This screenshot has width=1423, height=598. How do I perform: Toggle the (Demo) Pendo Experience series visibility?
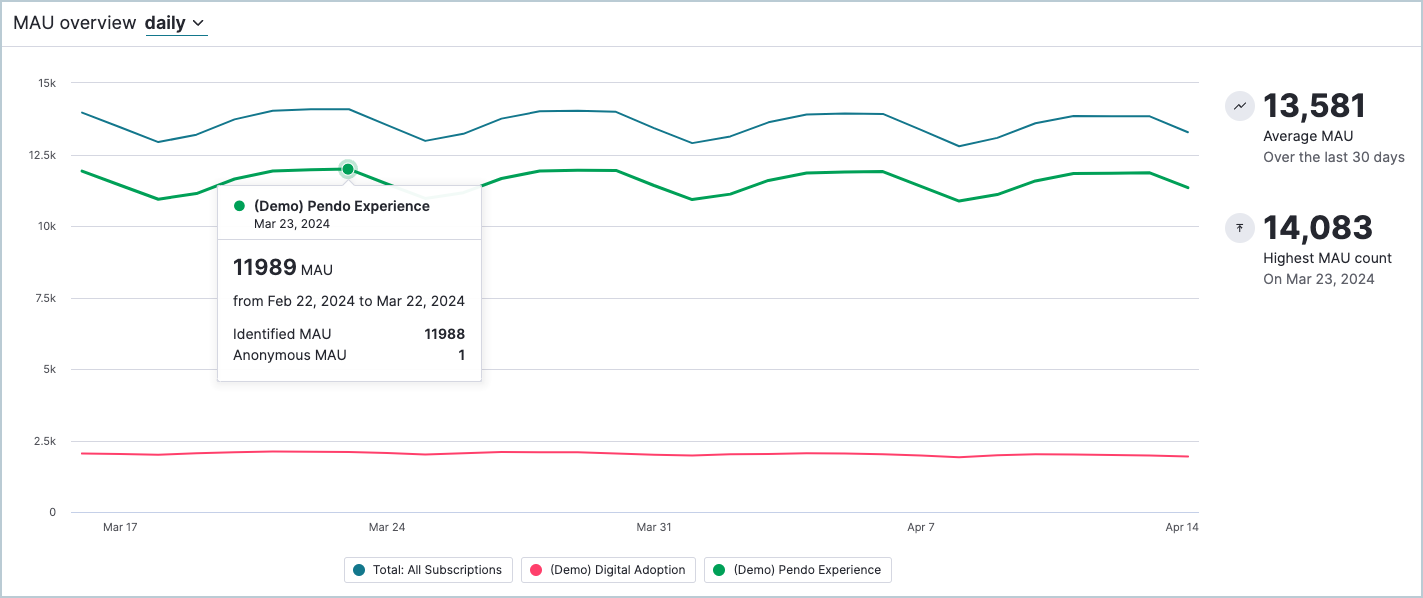pos(797,569)
